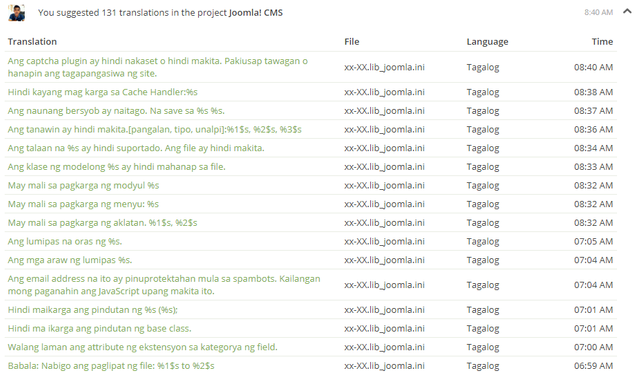Image resolution: width=640 pixels, height=372 pixels.
Task: Click Tagalog in the 08:34 AM row
Action: [483, 148]
